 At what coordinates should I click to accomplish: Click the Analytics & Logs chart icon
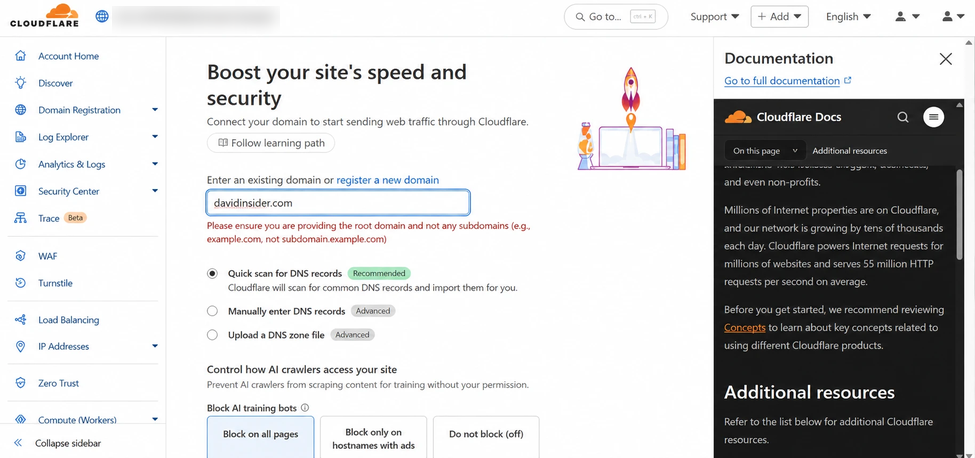pos(21,164)
